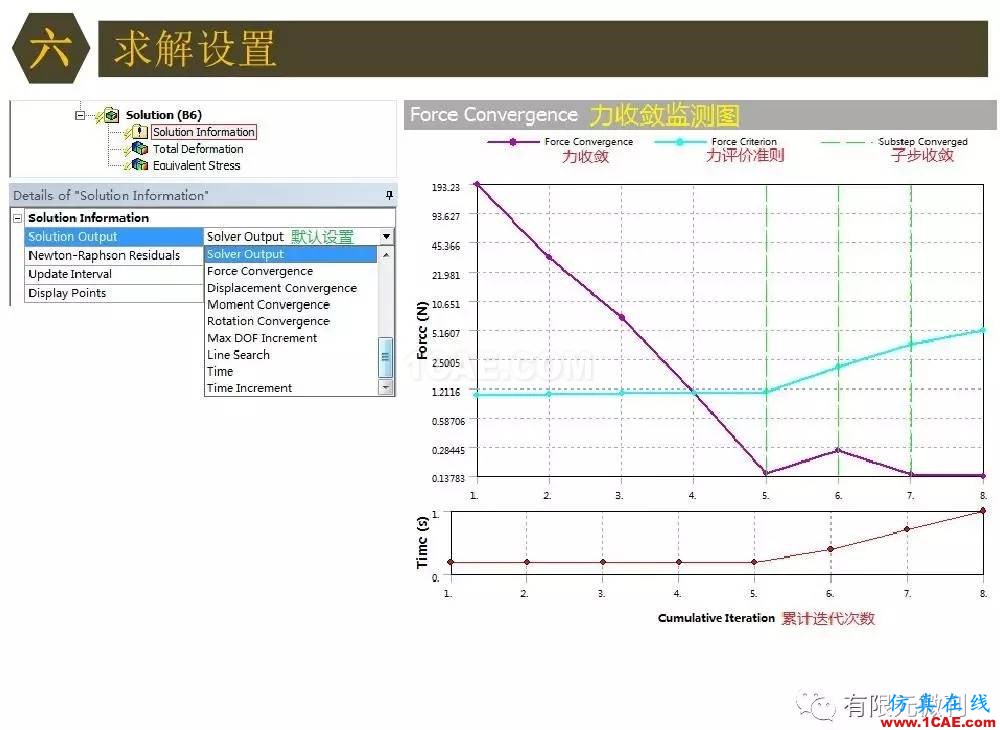Screen dimensions: 1000x730
Task: Click the Solution Information icon in tree
Action: [140, 132]
